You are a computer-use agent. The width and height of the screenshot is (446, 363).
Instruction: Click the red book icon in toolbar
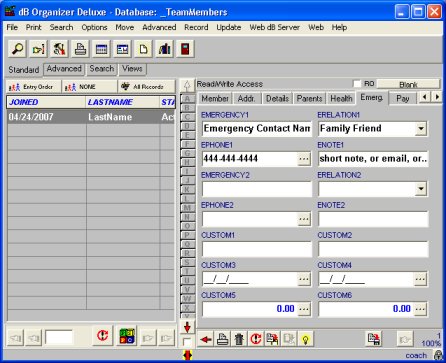click(x=185, y=49)
